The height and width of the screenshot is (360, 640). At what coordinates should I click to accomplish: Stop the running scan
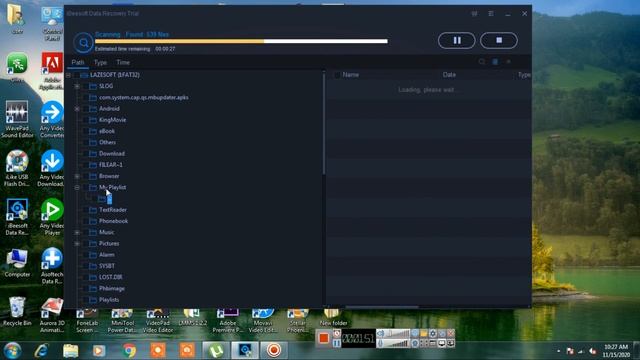click(499, 40)
